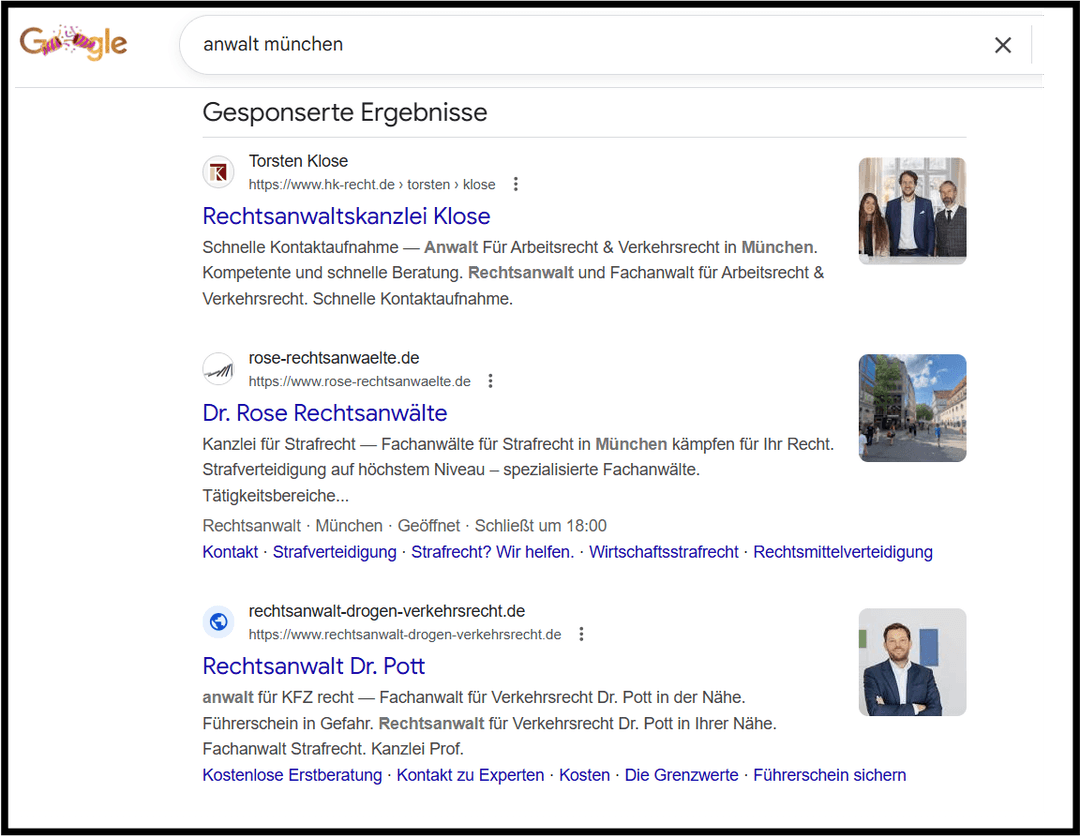The height and width of the screenshot is (836, 1080).
Task: Open the three-dot menu beside the Dr. Rose result
Action: (x=490, y=380)
